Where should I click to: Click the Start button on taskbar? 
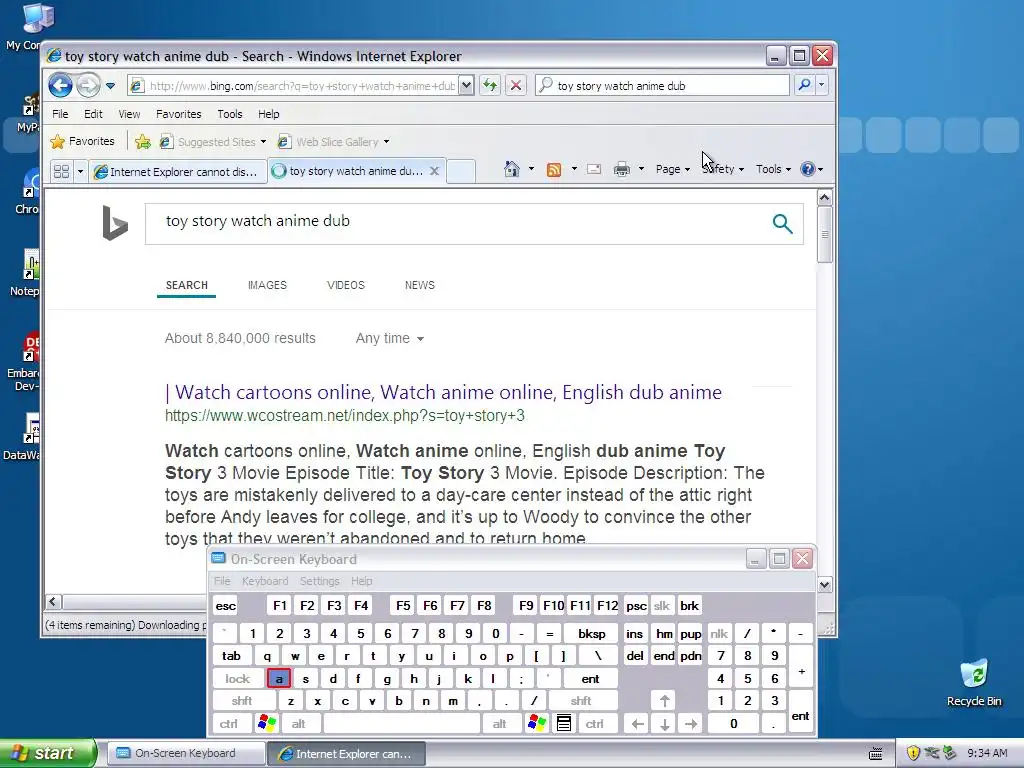(x=48, y=753)
